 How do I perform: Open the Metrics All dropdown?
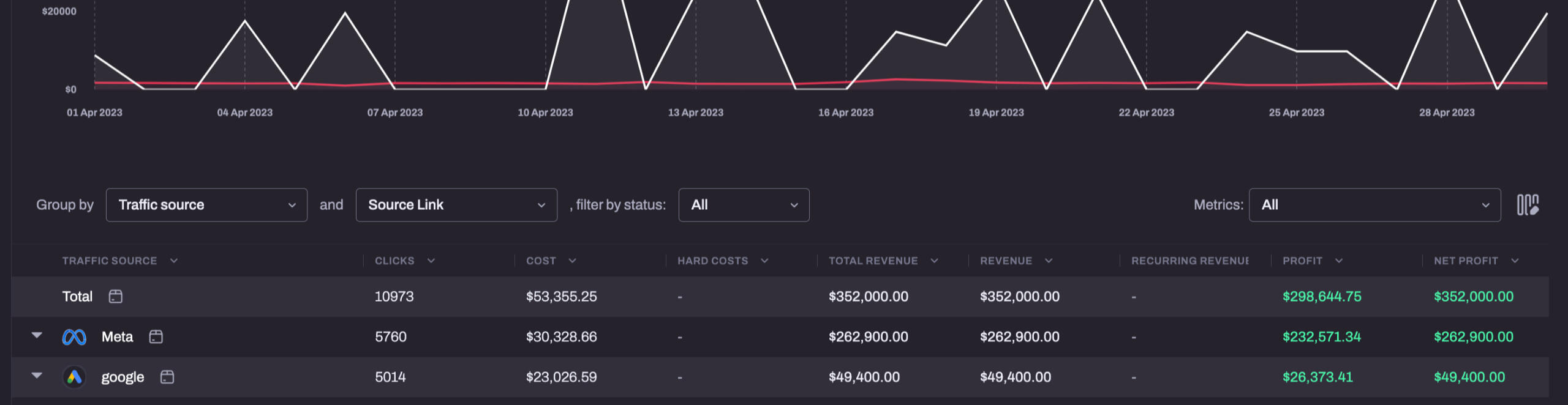pos(1374,205)
